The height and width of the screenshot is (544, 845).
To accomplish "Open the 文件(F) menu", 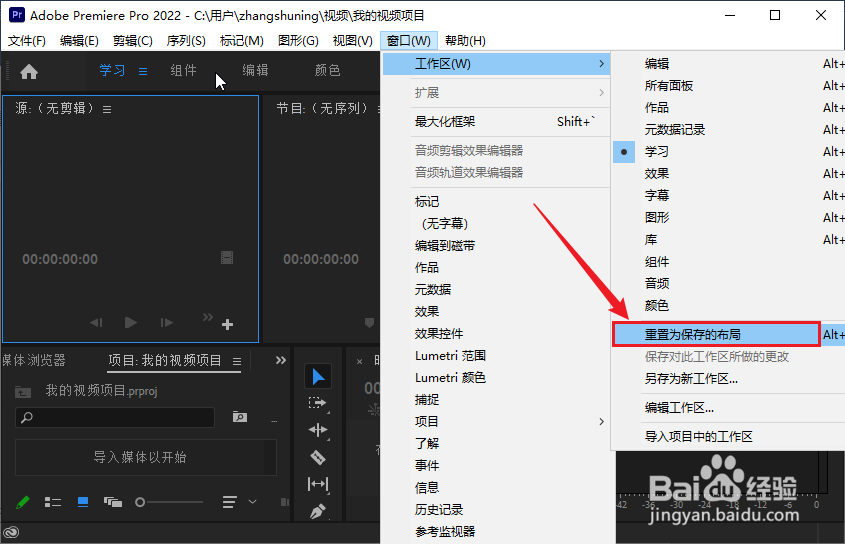I will tap(27, 41).
